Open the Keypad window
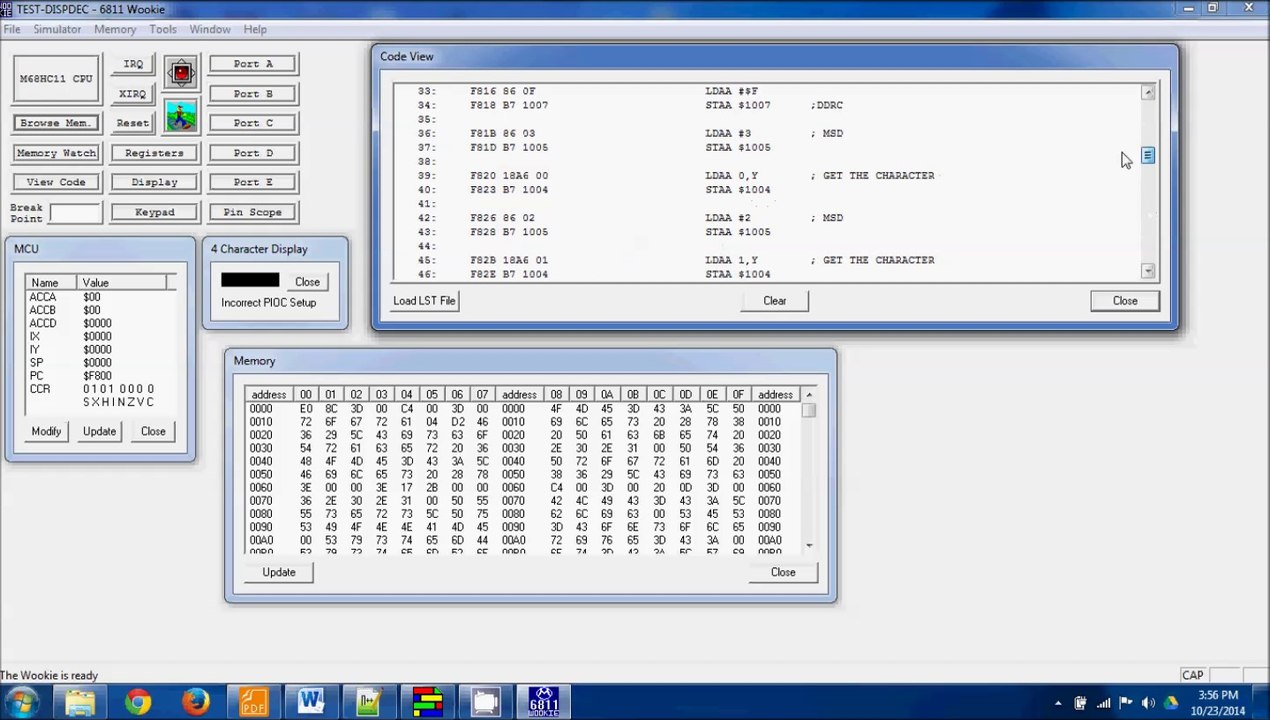 154,212
